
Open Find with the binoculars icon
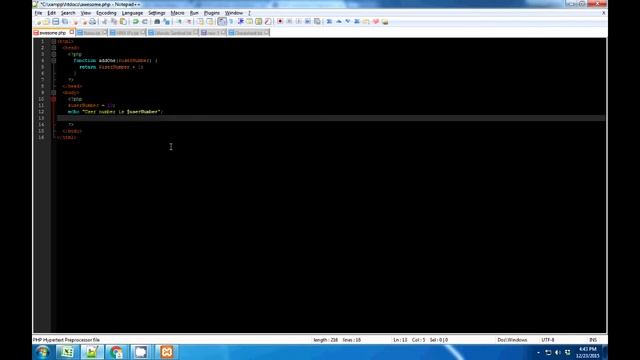coord(157,22)
